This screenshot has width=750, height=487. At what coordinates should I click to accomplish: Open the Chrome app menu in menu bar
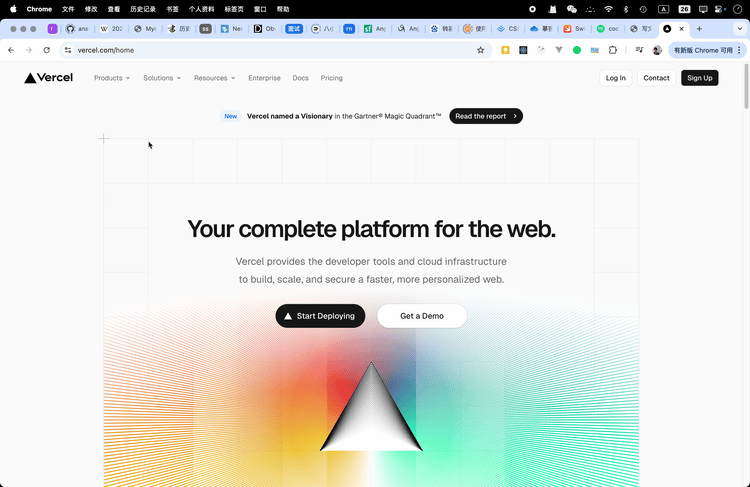click(39, 9)
